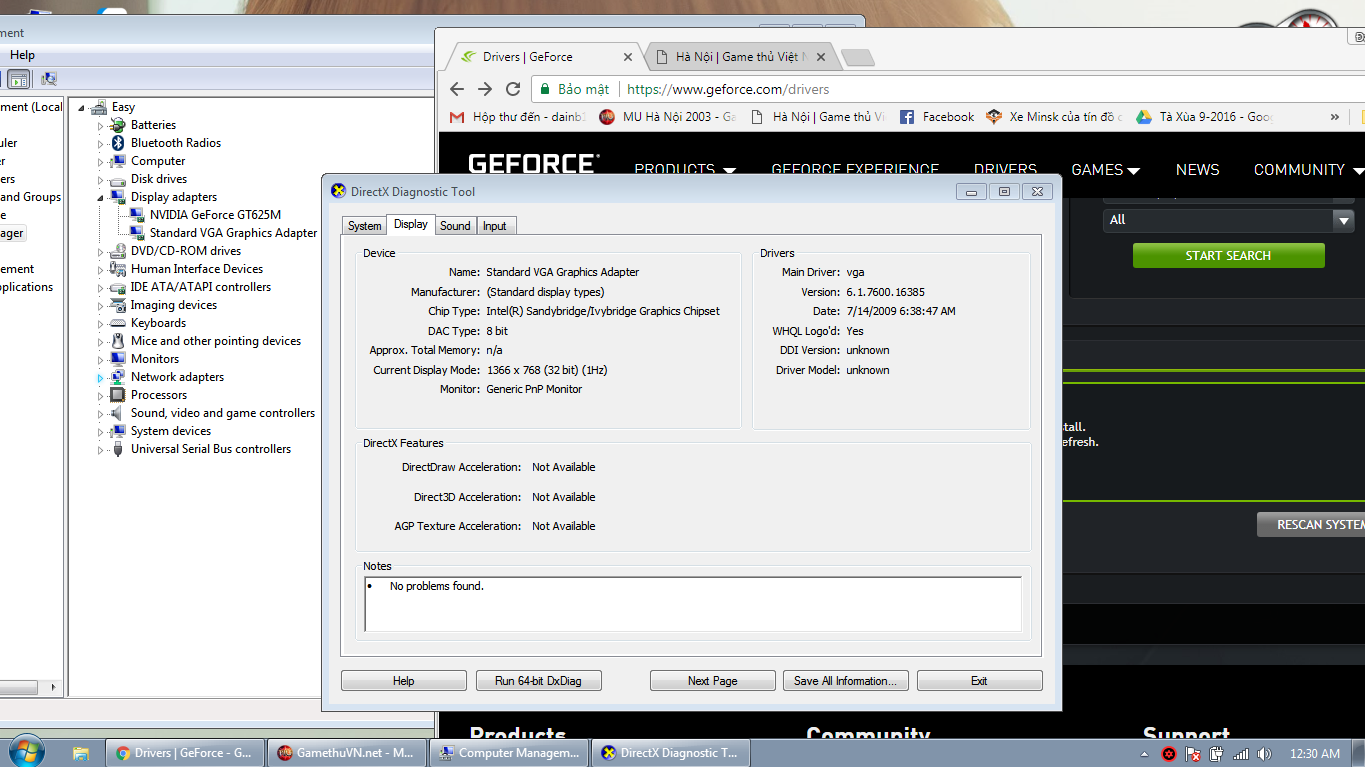Click the scan for hardware changes toolbar icon
The height and width of the screenshot is (767, 1365).
click(x=48, y=79)
